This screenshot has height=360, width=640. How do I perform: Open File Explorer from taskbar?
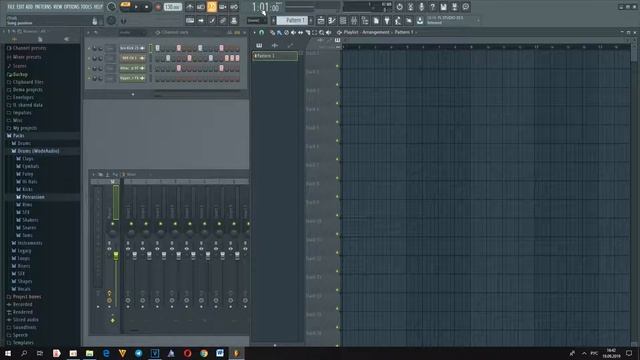pyautogui.click(x=89, y=353)
